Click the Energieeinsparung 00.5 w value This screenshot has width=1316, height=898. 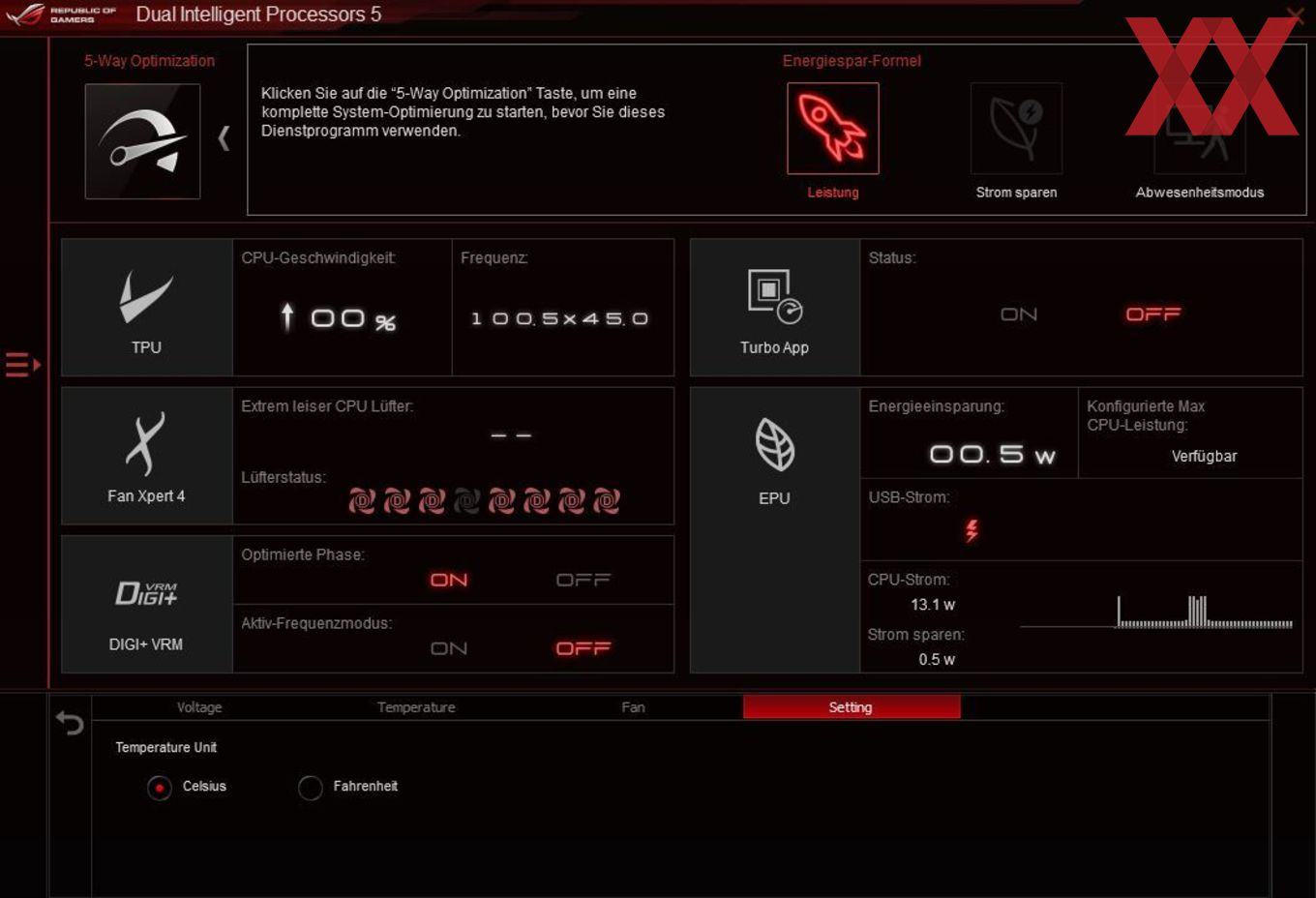point(992,454)
